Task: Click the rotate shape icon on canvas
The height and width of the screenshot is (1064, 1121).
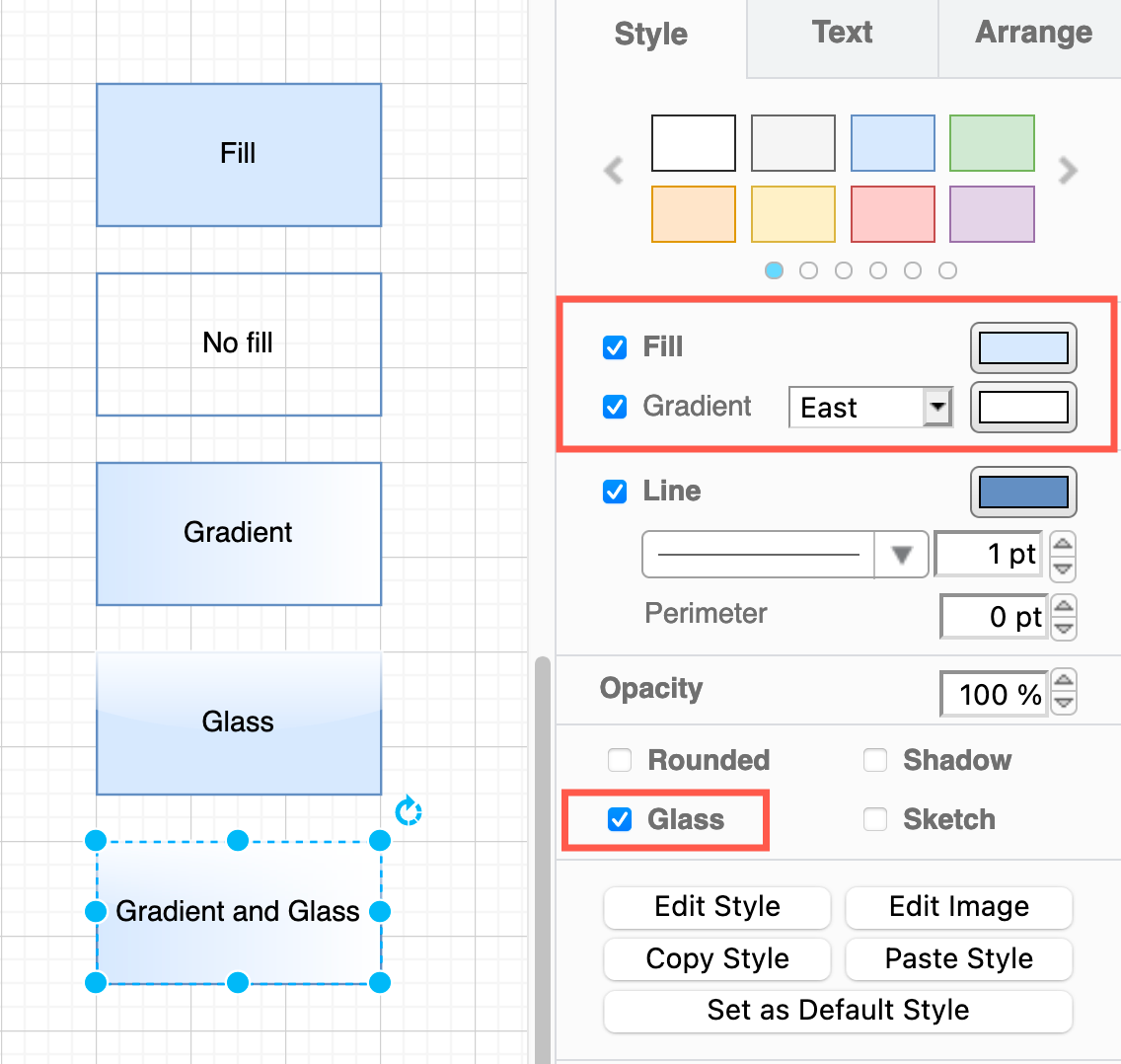Action: click(409, 809)
